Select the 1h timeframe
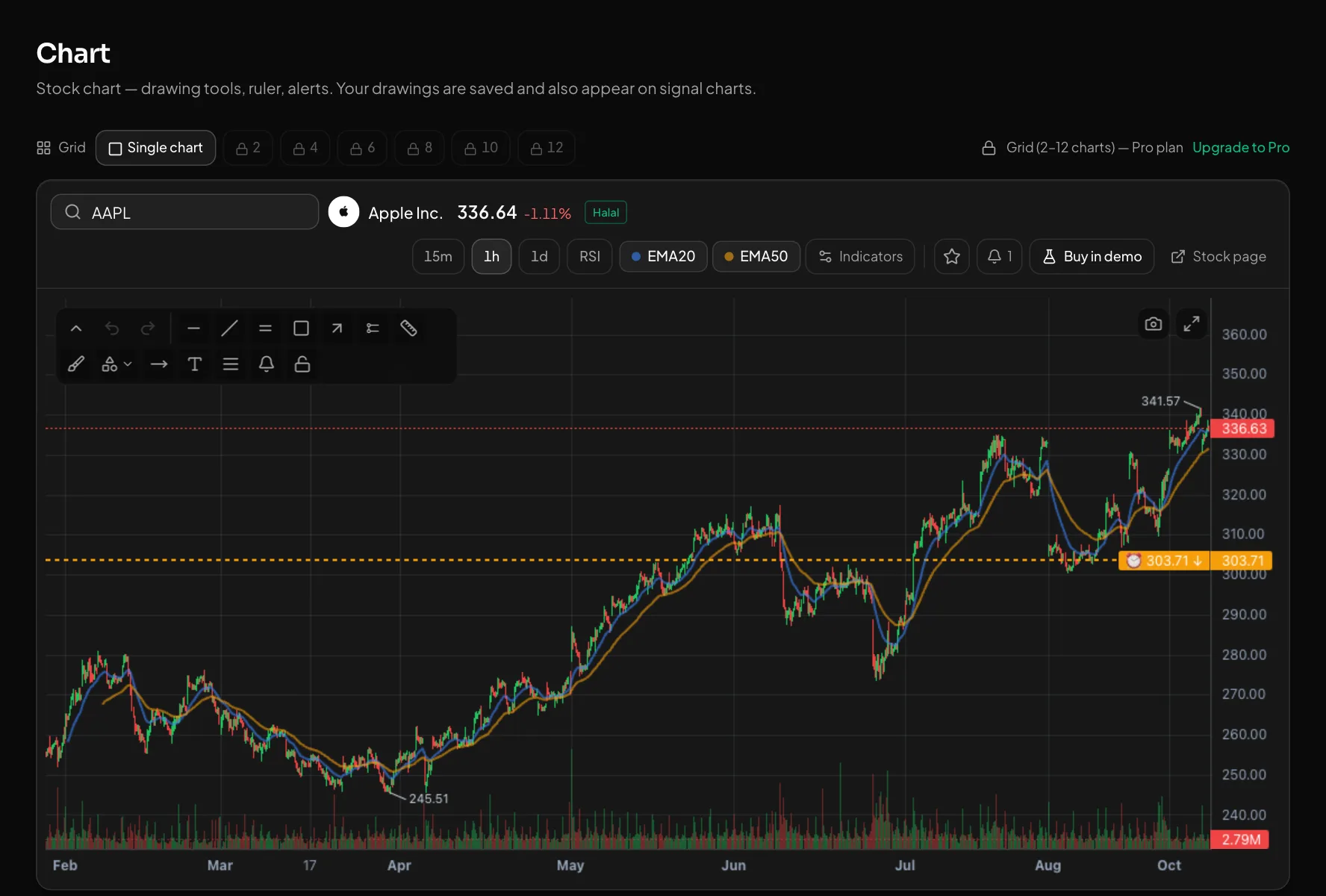Viewport: 1326px width, 896px height. [x=491, y=257]
